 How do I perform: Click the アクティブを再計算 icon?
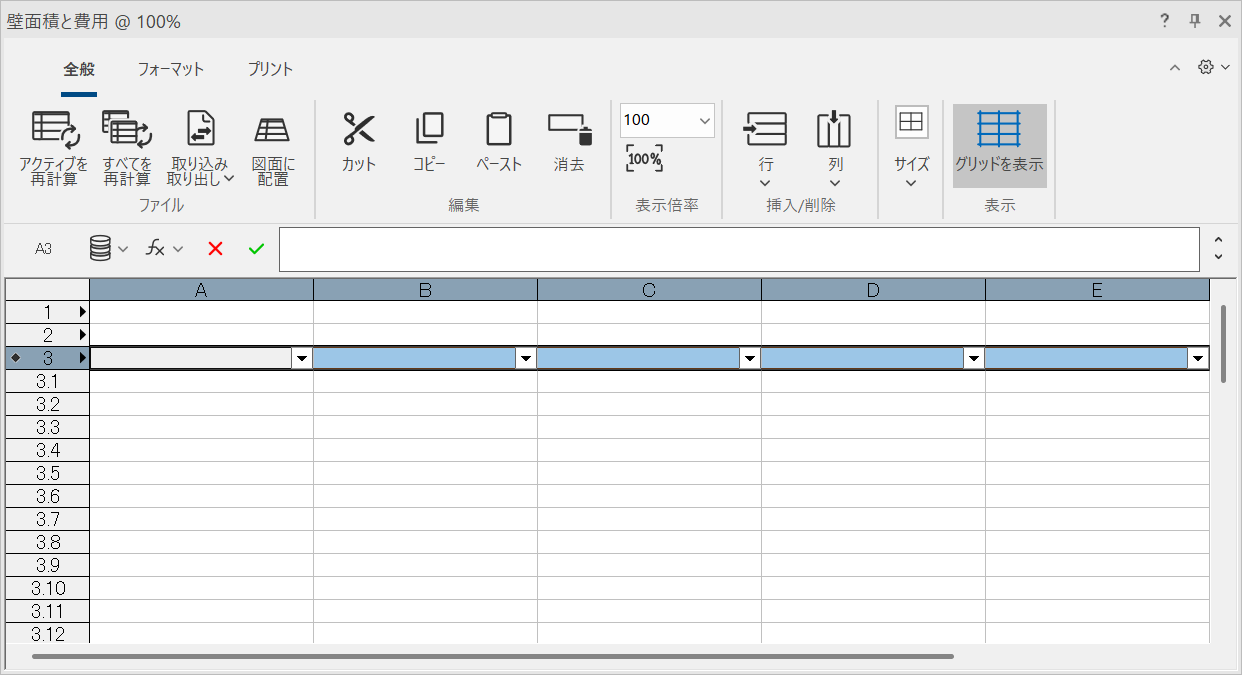tap(55, 130)
